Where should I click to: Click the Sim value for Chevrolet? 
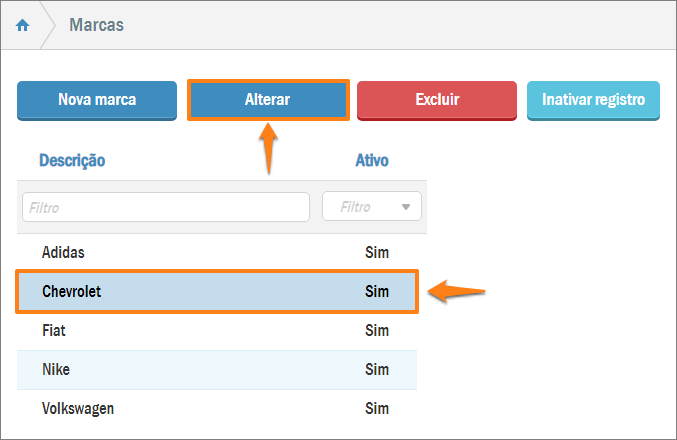click(377, 292)
